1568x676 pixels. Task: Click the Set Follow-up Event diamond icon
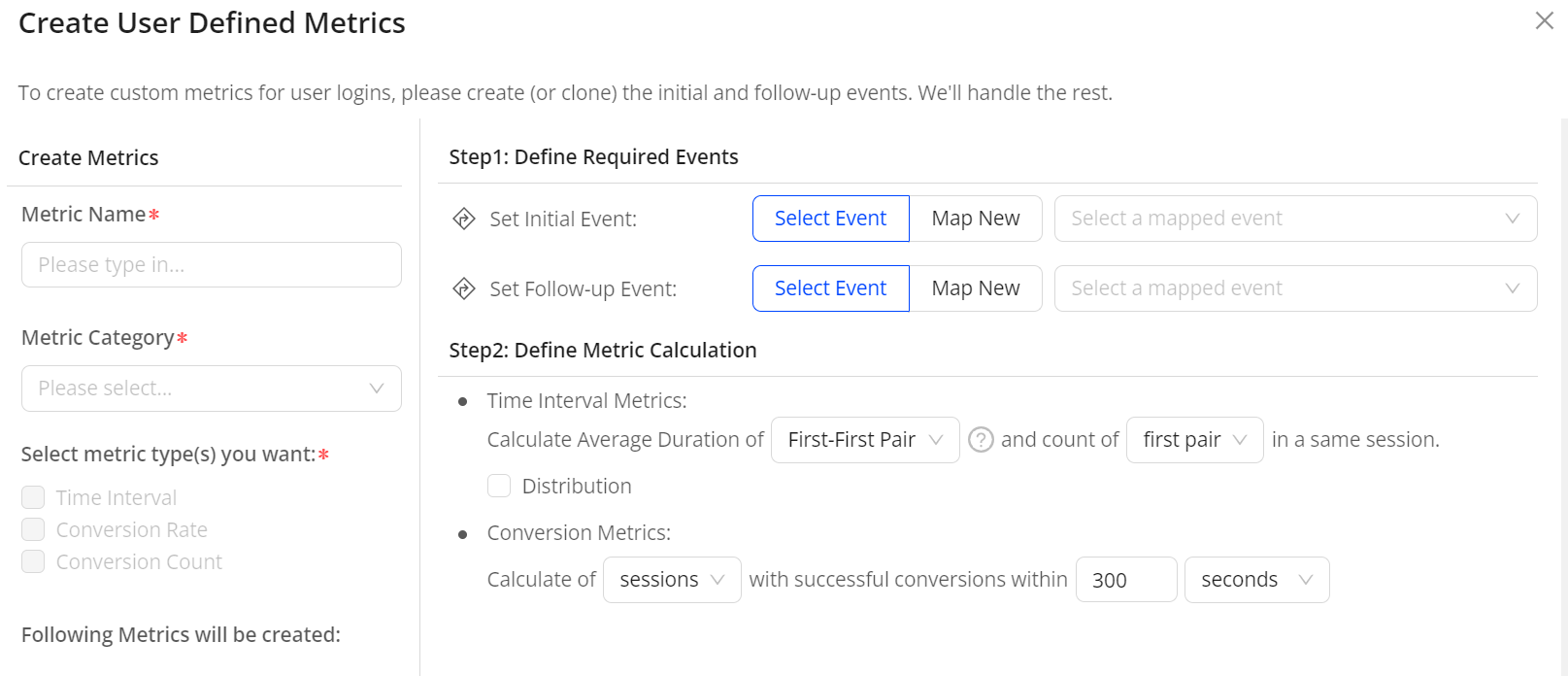pos(464,288)
